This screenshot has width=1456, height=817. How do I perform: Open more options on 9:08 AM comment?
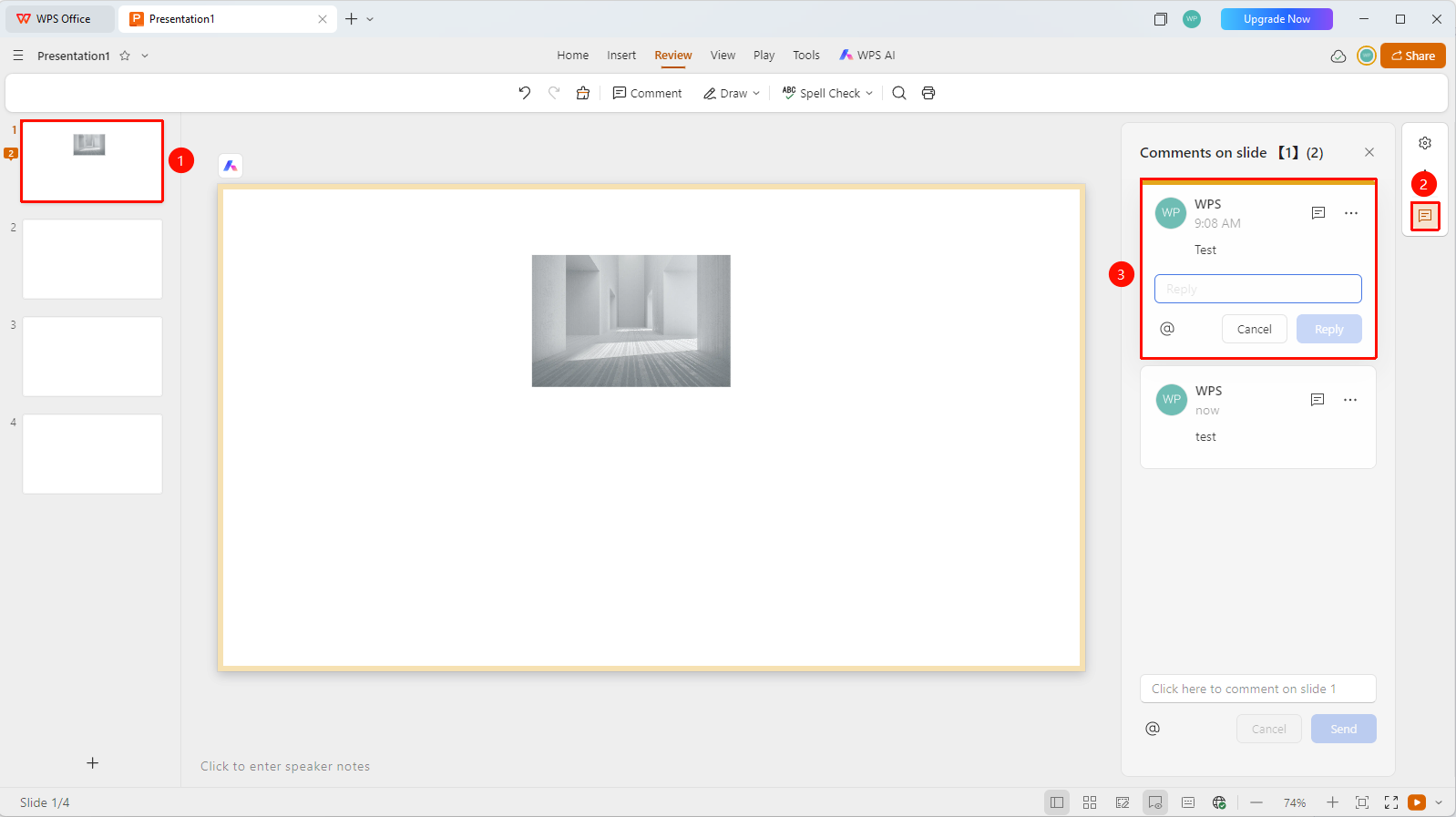click(1351, 213)
